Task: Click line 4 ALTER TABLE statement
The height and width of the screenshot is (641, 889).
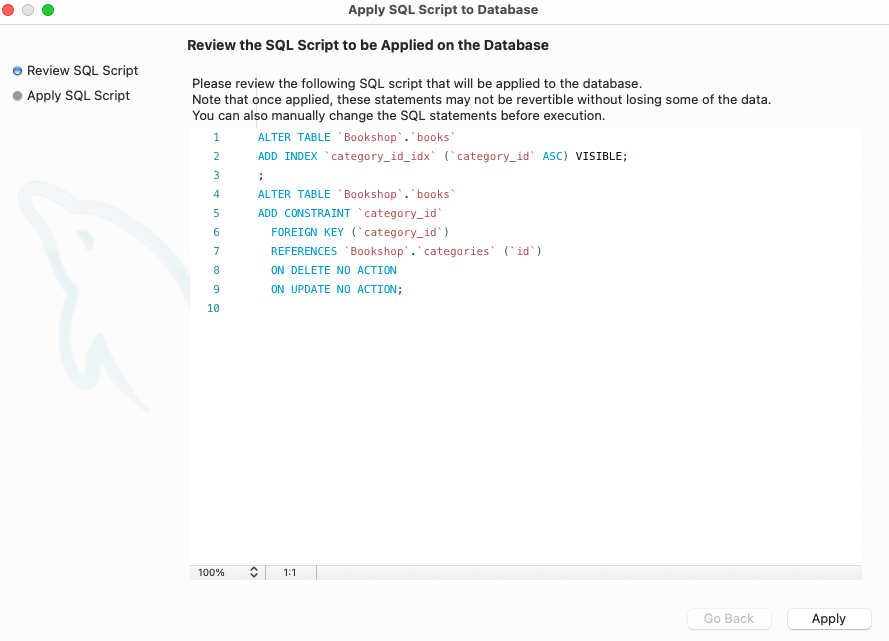Action: [357, 194]
